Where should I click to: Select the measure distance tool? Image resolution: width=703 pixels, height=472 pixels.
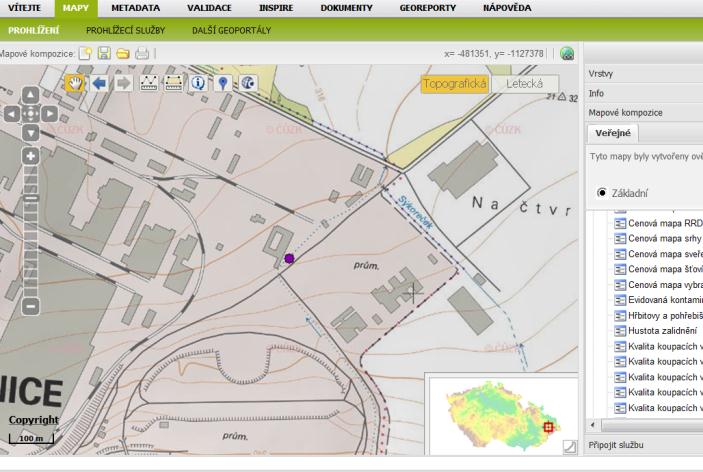(x=149, y=83)
